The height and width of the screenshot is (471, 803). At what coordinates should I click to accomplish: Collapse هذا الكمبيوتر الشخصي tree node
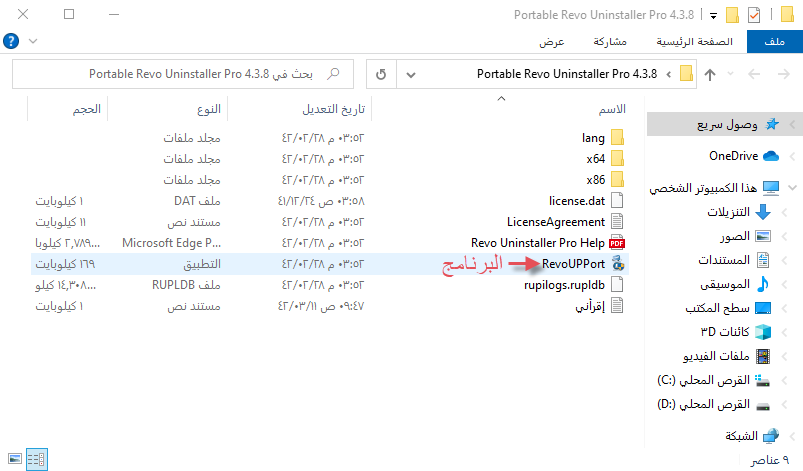coord(792,188)
